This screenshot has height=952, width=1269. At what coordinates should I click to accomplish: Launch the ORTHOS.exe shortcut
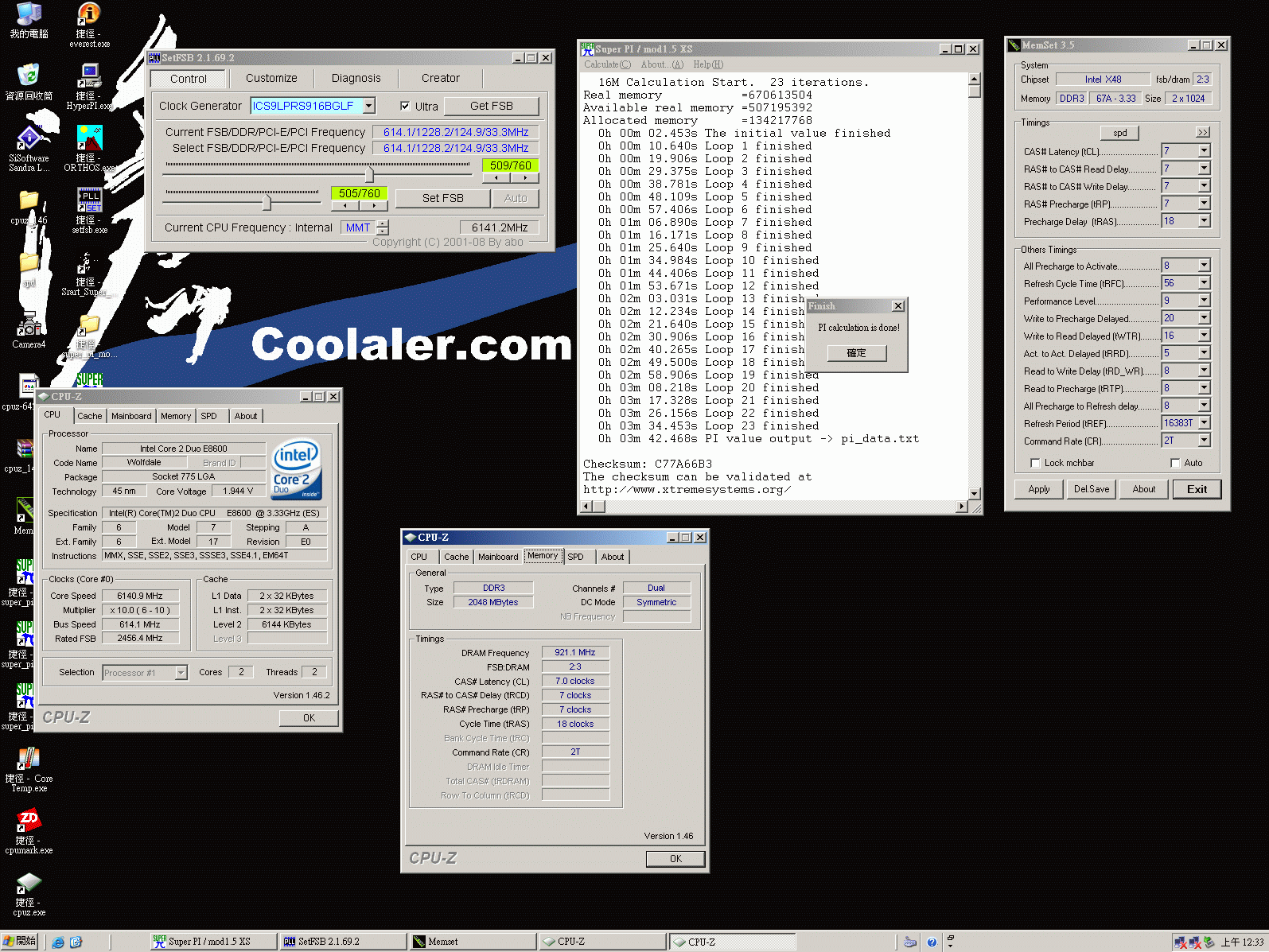point(89,138)
